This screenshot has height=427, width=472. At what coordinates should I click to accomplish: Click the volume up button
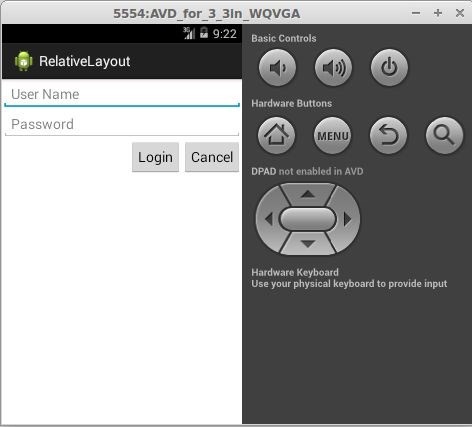[x=333, y=68]
